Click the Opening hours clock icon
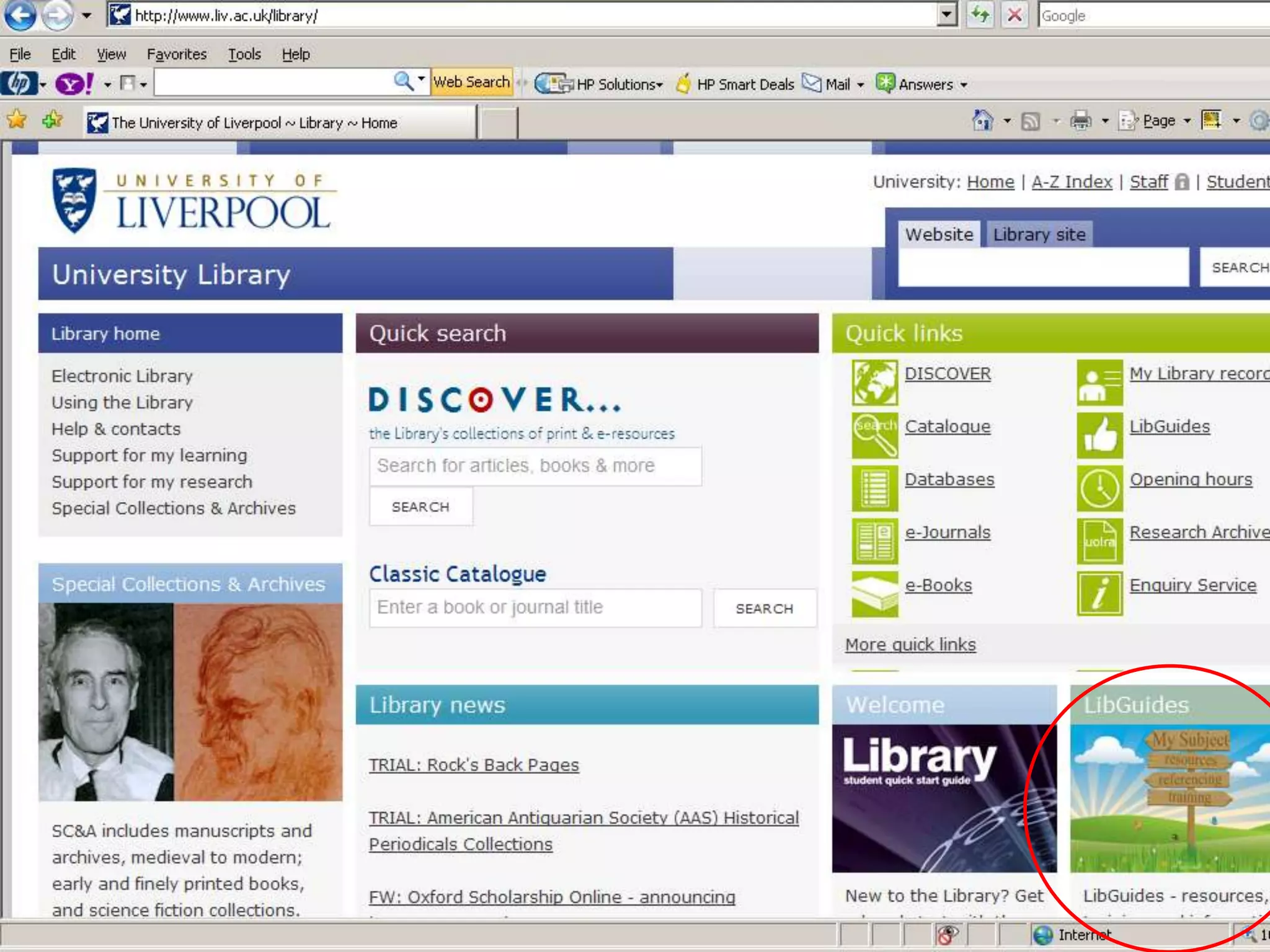Screen dimensions: 1270x952 [x=1099, y=488]
